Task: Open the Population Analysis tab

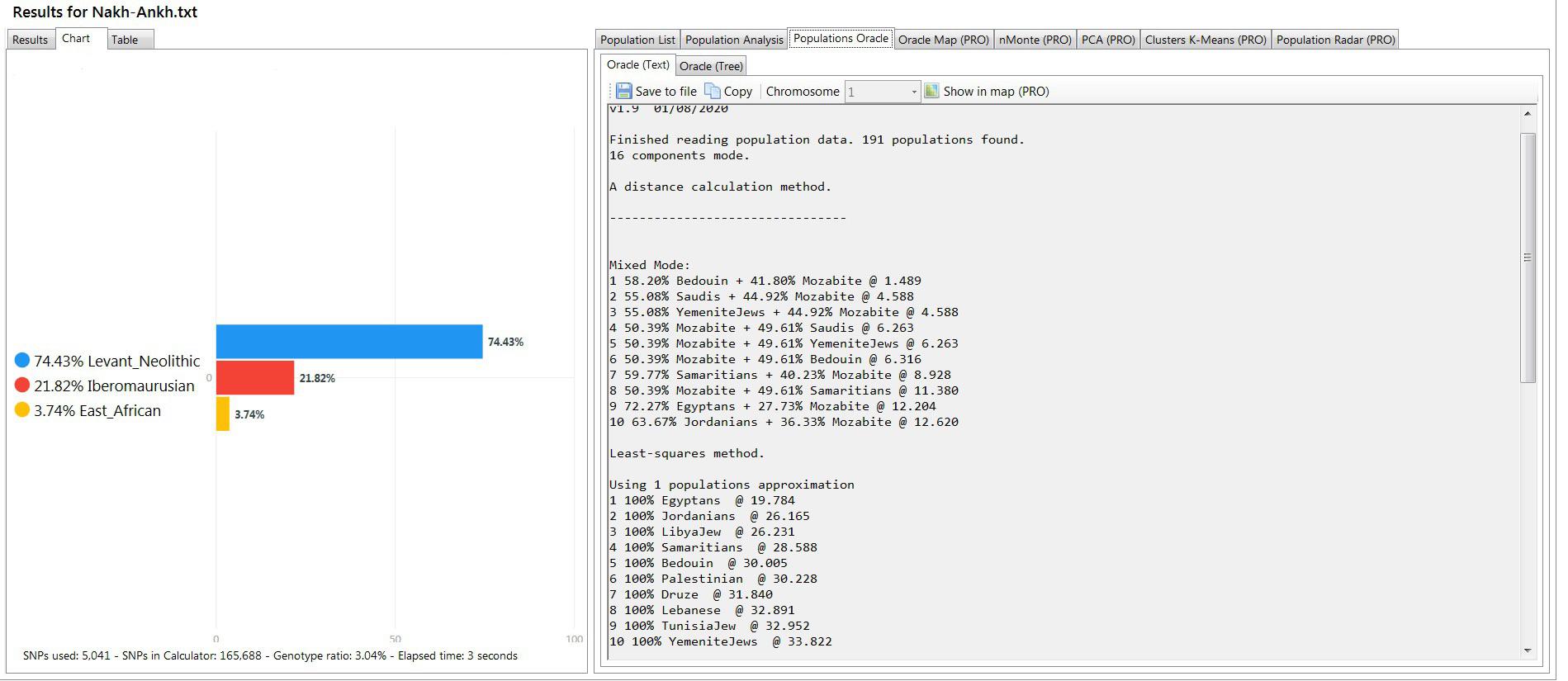Action: pyautogui.click(x=734, y=40)
